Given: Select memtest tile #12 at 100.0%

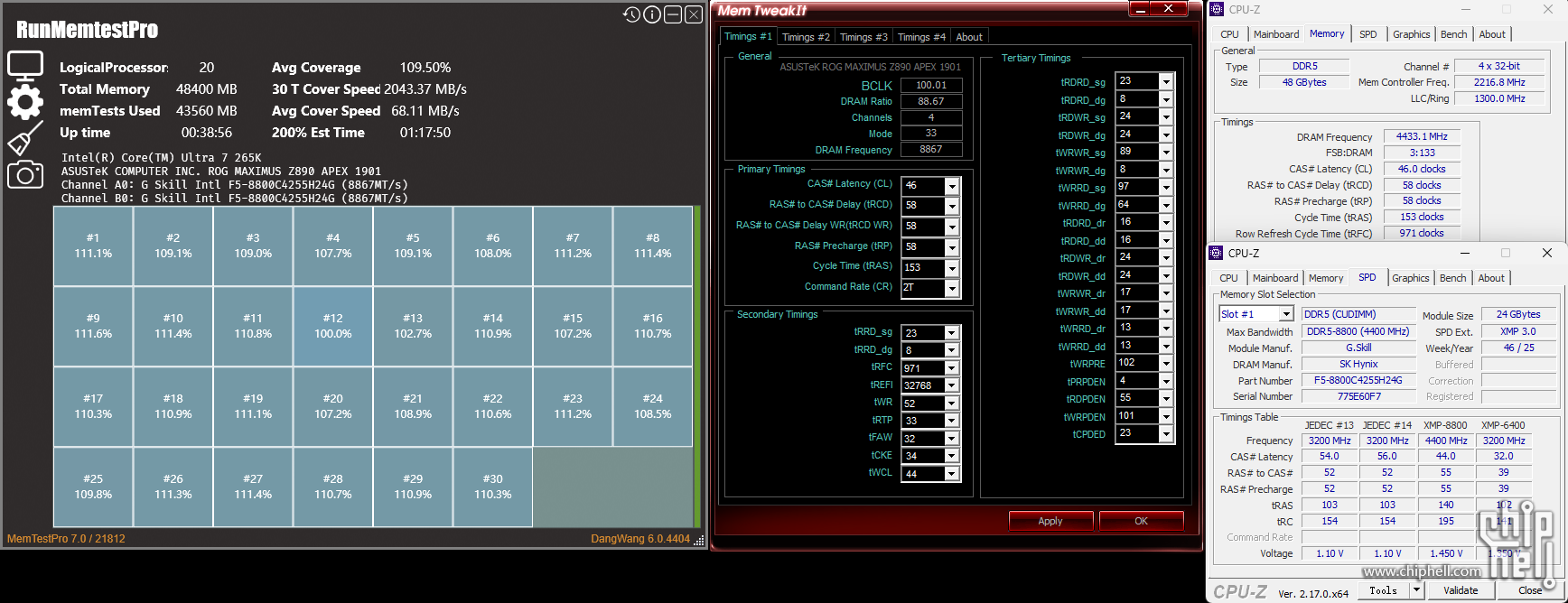Looking at the screenshot, I should [333, 326].
